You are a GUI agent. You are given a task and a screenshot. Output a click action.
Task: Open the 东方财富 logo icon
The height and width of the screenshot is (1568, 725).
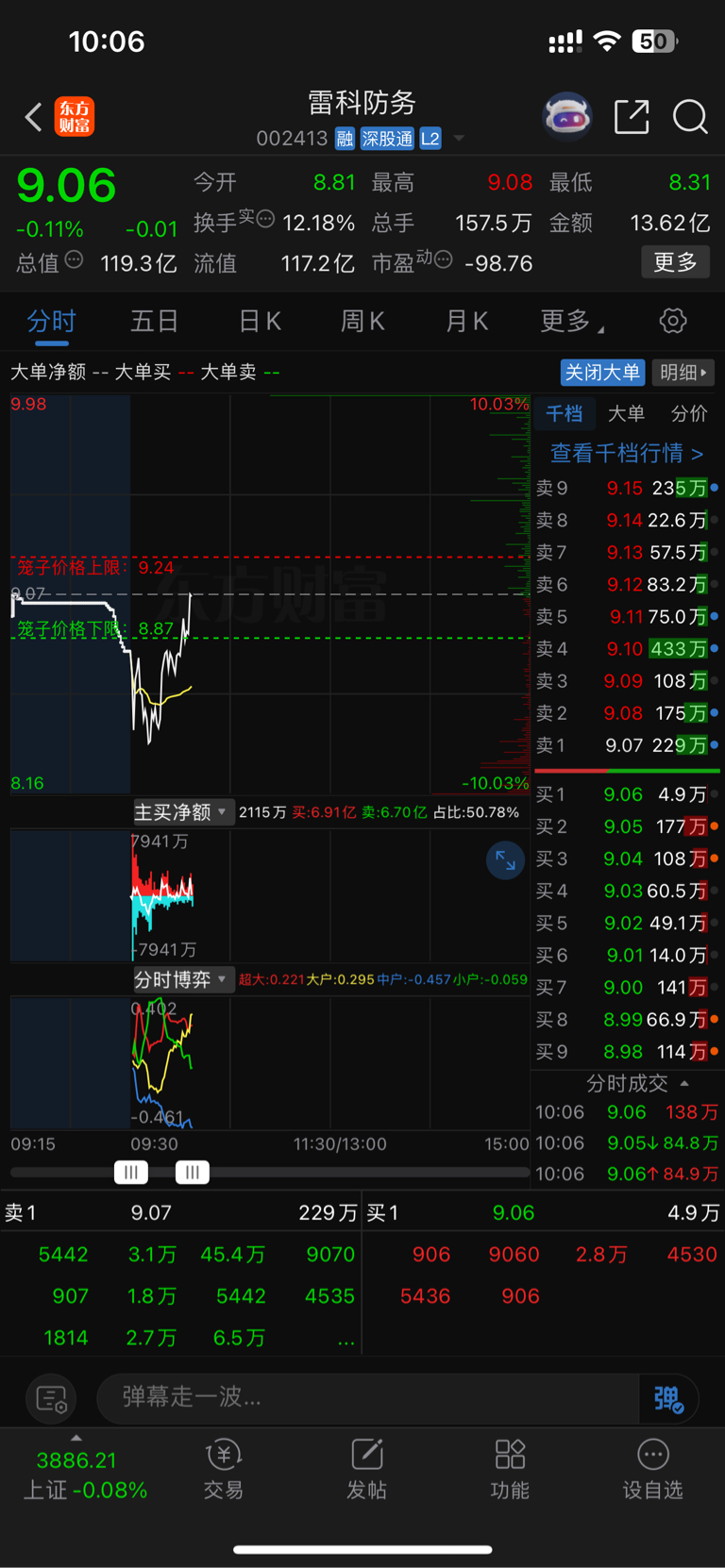pos(75,117)
